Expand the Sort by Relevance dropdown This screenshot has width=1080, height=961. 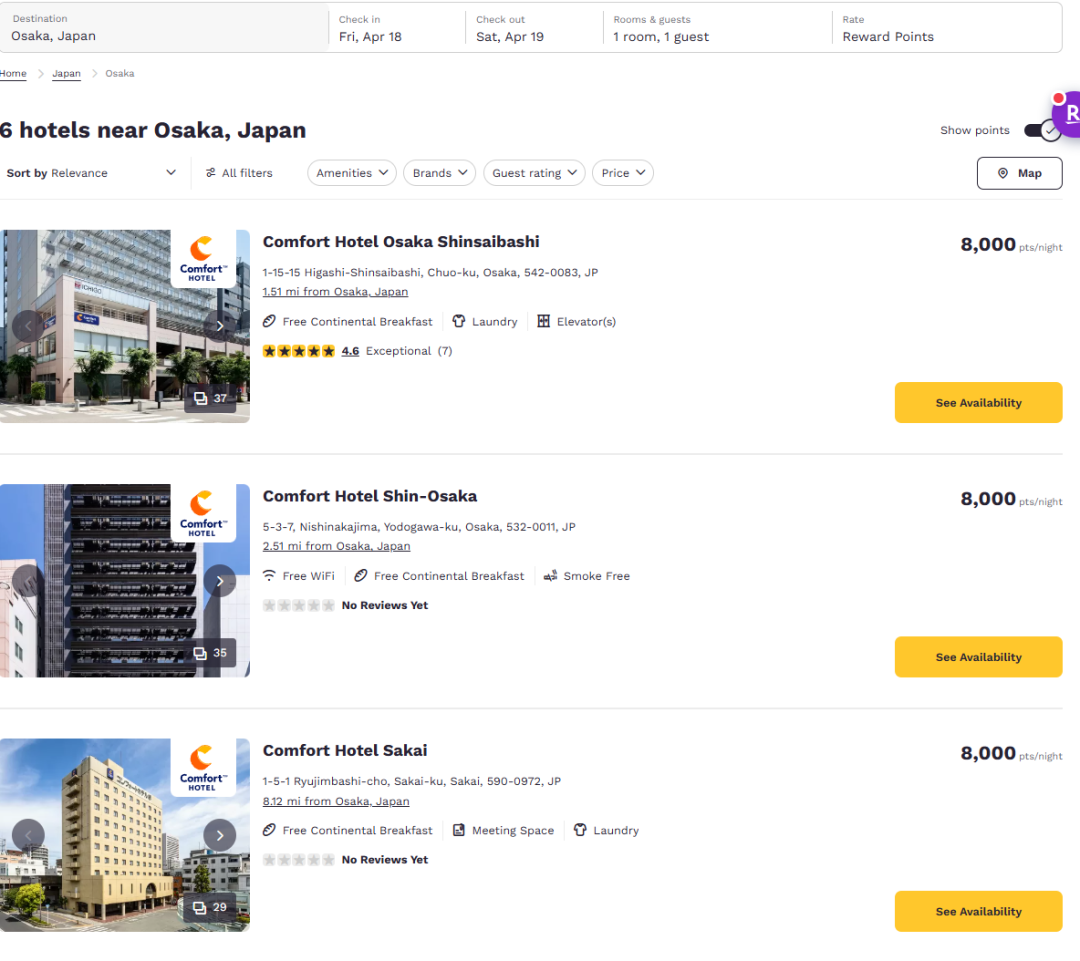point(92,173)
